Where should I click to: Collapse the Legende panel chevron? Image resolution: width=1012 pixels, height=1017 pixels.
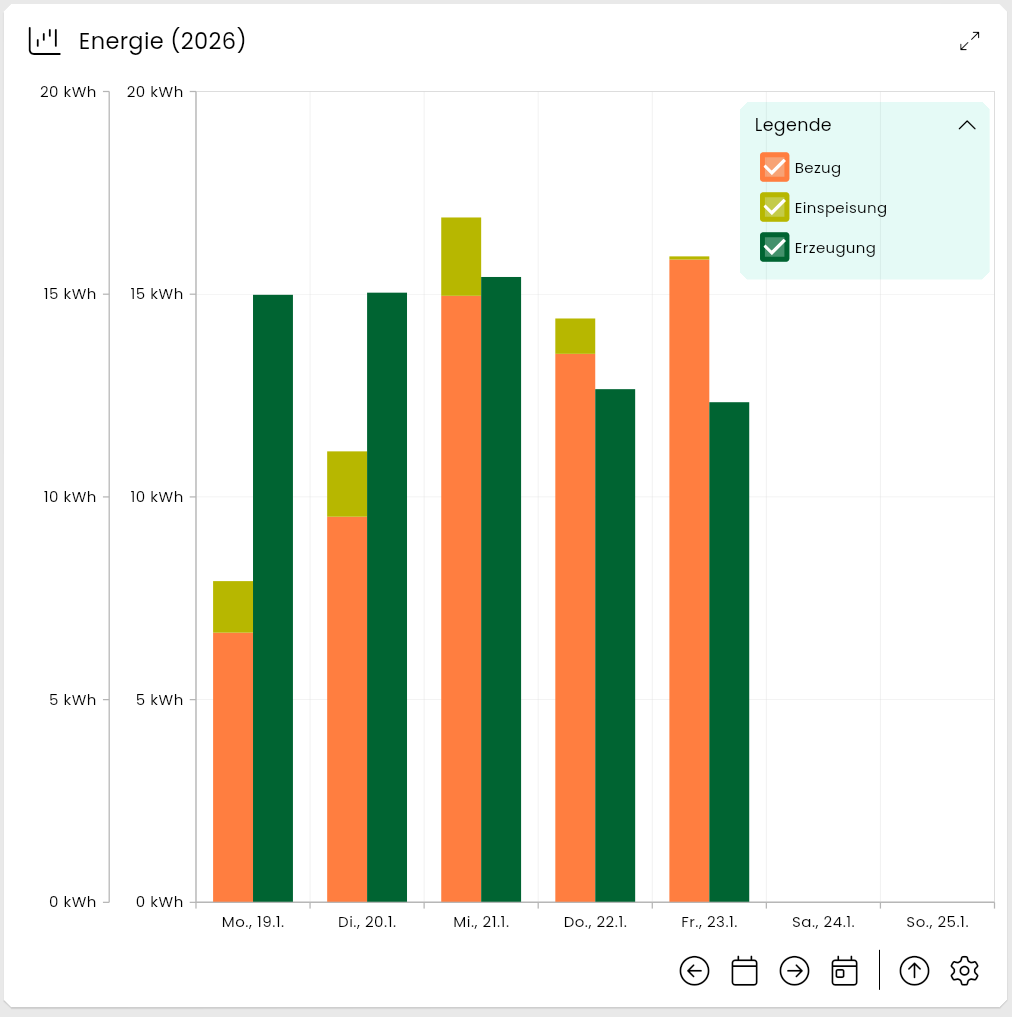[966, 126]
